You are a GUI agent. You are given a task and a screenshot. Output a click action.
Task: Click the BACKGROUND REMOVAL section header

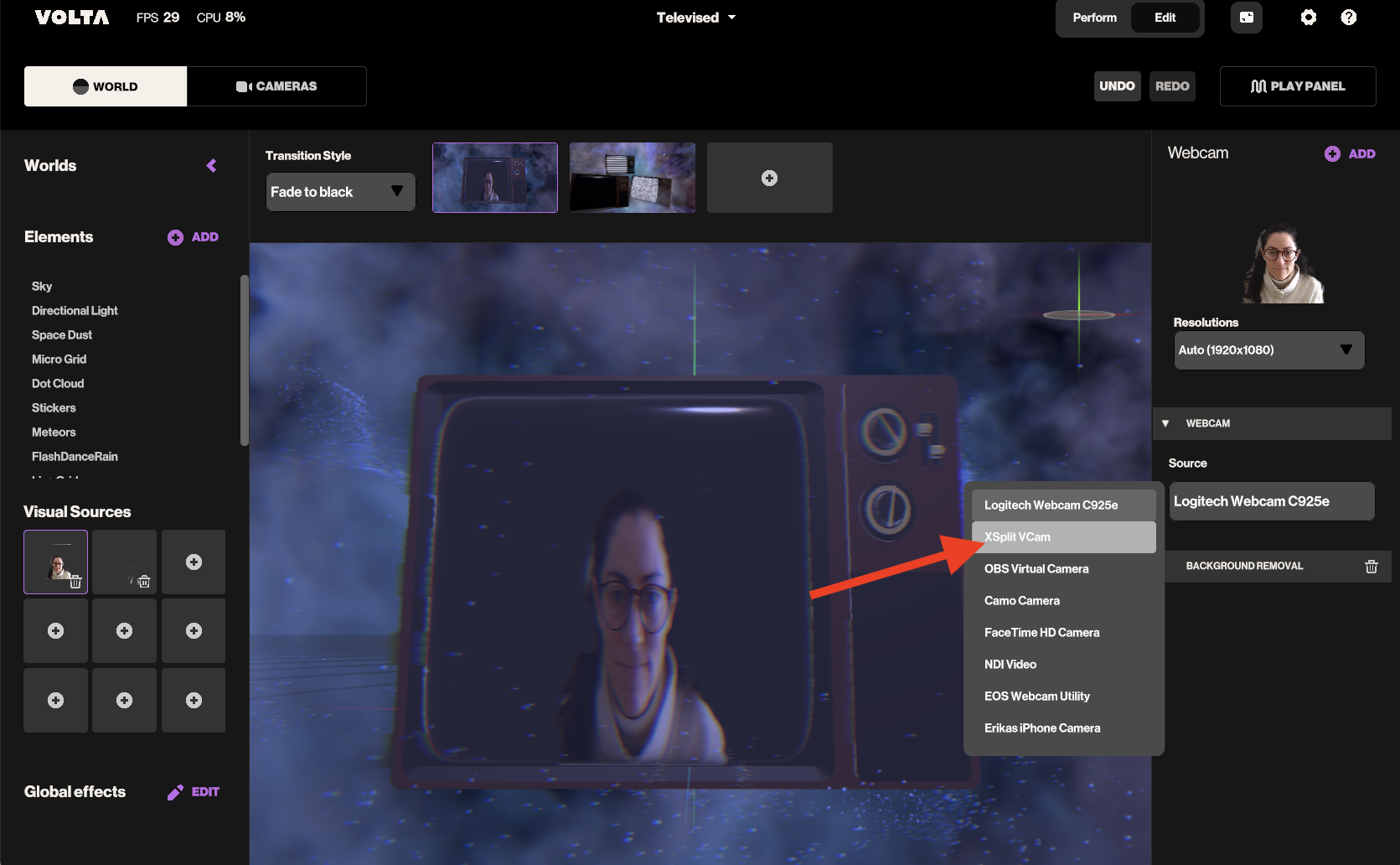(x=1272, y=567)
